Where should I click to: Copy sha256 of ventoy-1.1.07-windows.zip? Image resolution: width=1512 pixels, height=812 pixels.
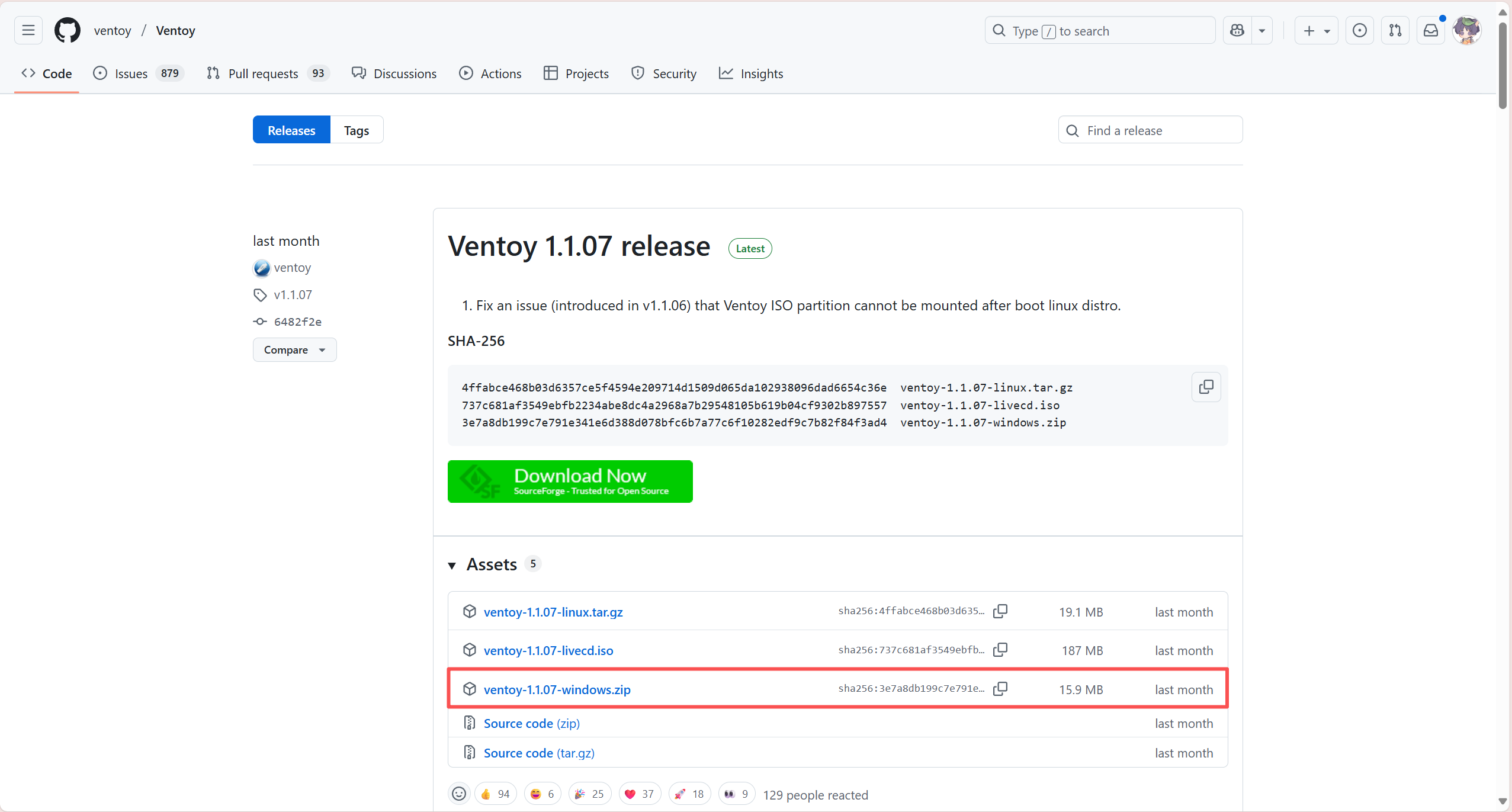tap(1000, 689)
